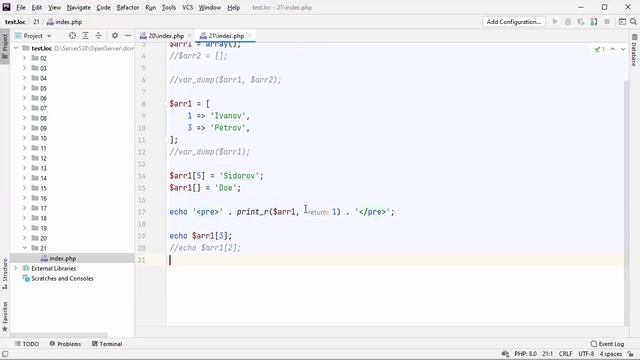Click Collapse All in Project panel
The height and width of the screenshot is (360, 640).
(98, 36)
